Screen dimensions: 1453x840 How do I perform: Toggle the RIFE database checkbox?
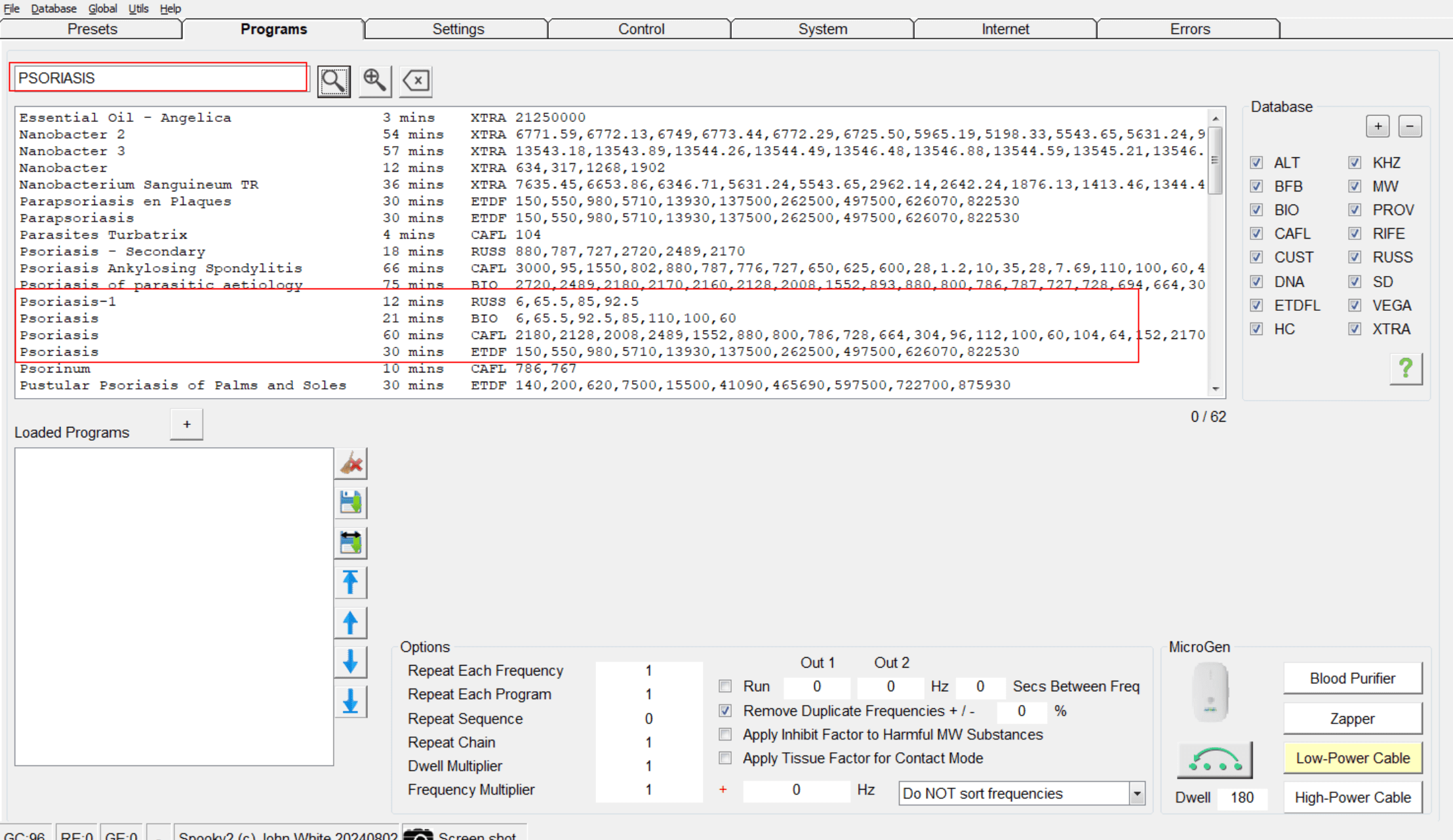click(x=1355, y=233)
